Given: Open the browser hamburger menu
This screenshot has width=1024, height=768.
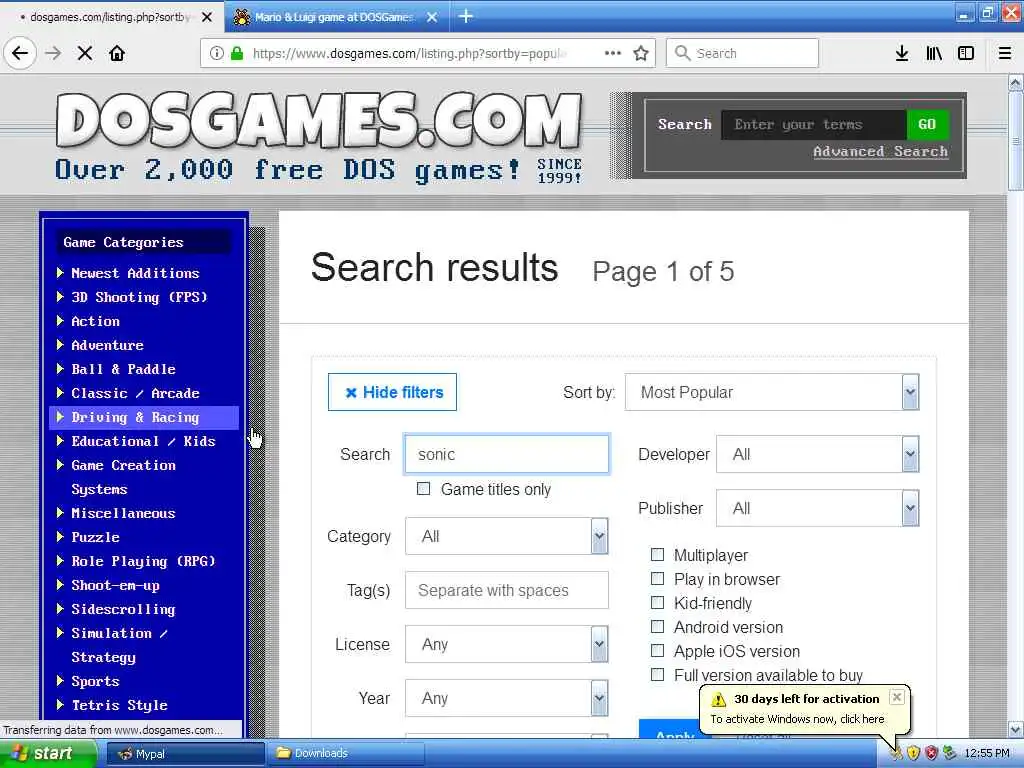Looking at the screenshot, I should (x=1005, y=53).
